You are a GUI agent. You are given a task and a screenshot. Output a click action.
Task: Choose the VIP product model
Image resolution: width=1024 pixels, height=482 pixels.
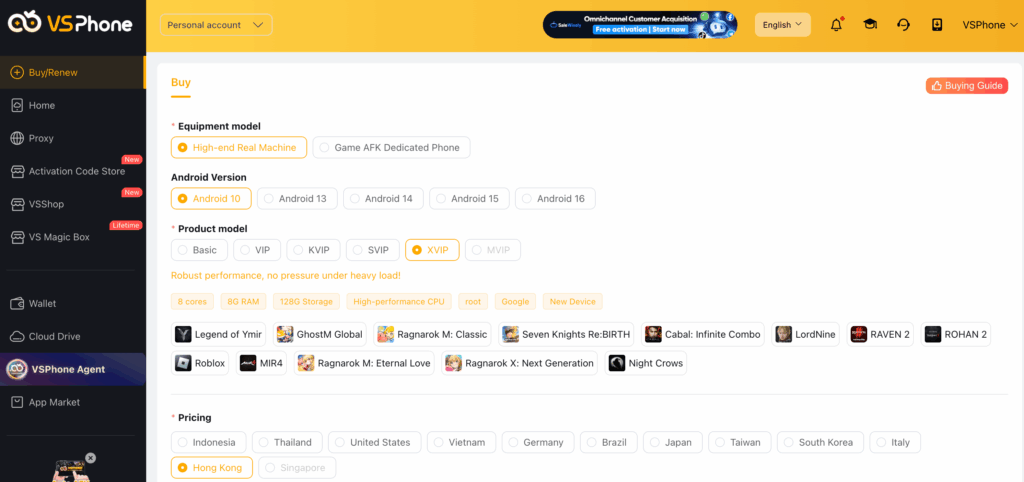(x=257, y=250)
